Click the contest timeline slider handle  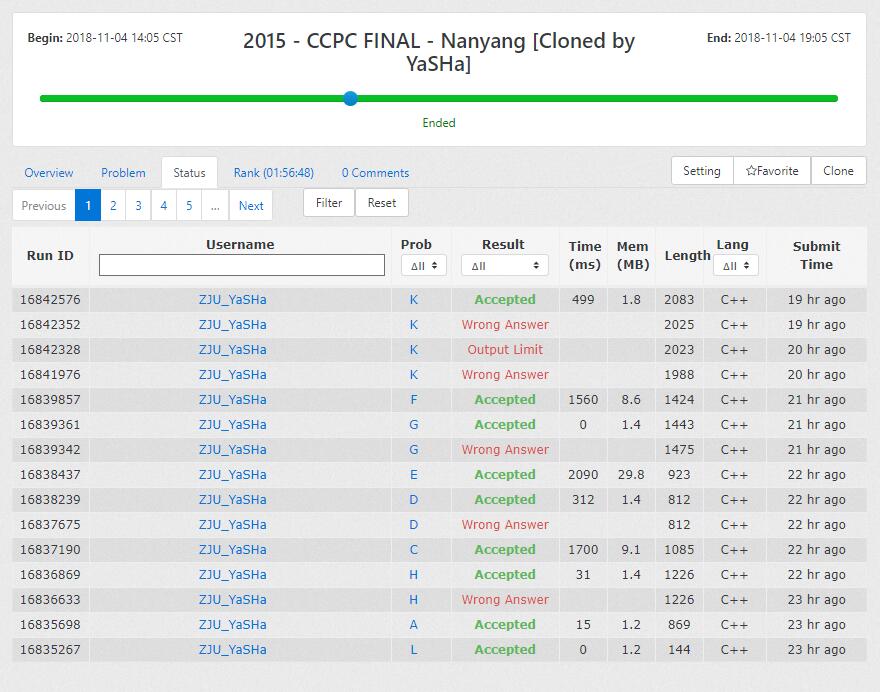[350, 98]
